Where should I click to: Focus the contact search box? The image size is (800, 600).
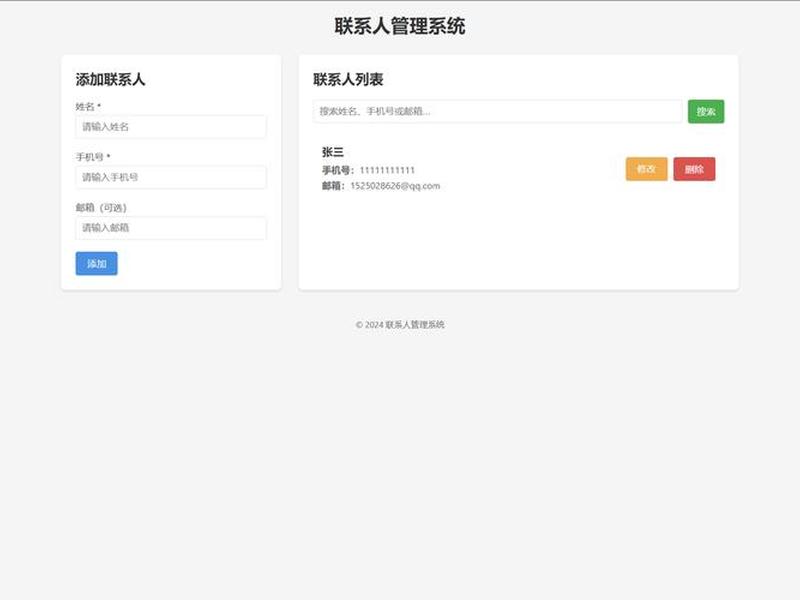[x=497, y=111]
